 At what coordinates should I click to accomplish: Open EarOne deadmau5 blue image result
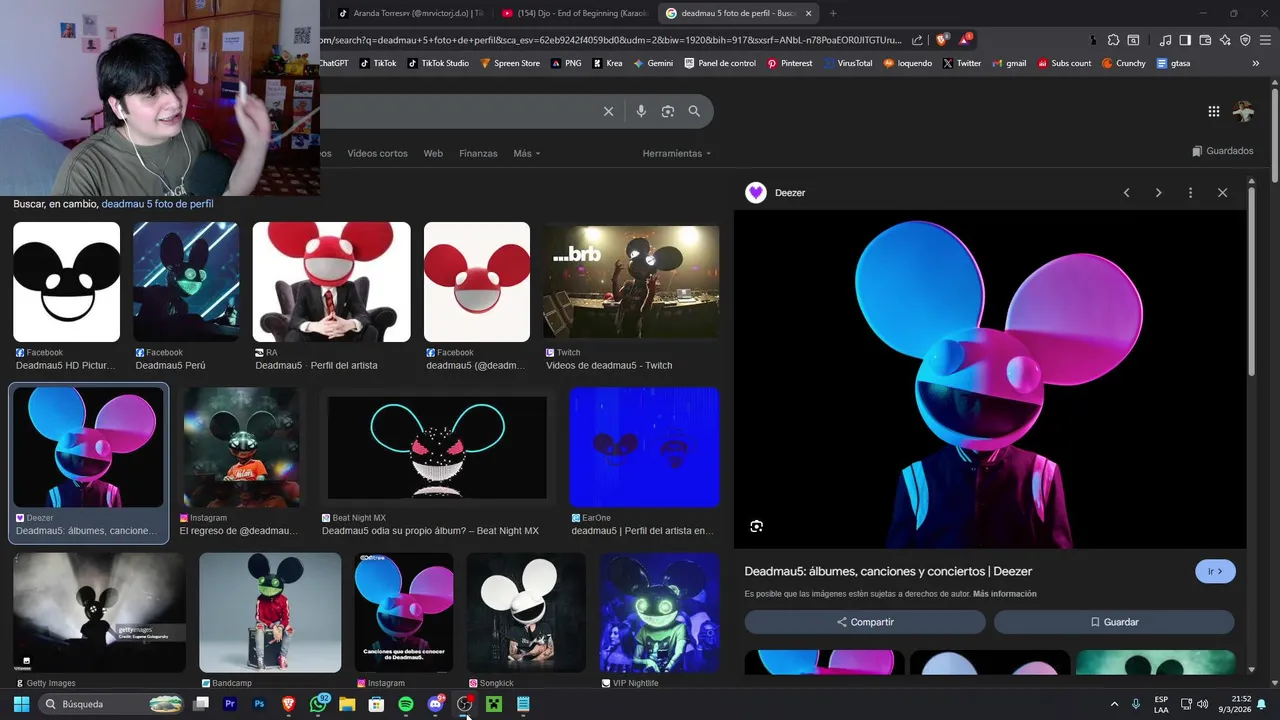coord(644,447)
